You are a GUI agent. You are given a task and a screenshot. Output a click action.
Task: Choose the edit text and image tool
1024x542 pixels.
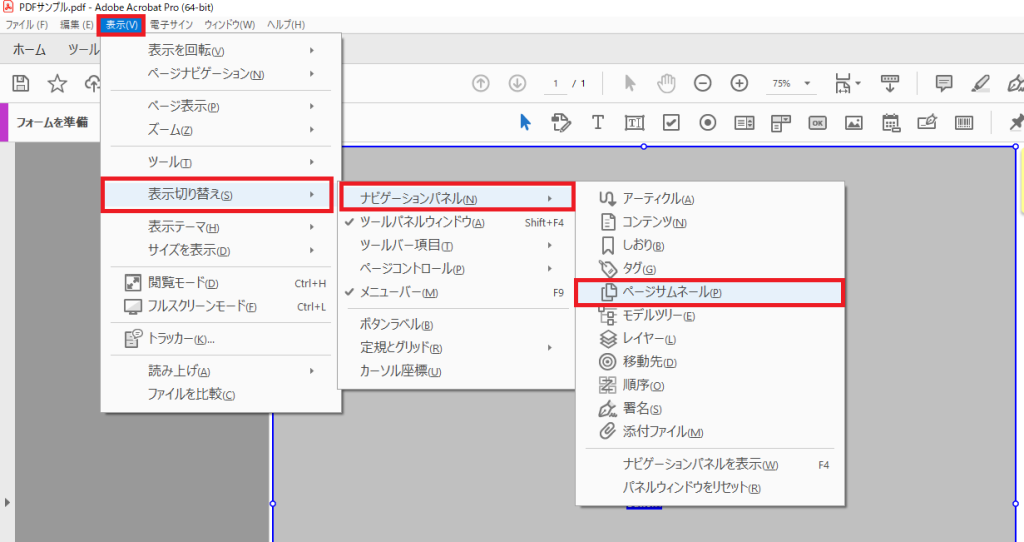pos(561,122)
